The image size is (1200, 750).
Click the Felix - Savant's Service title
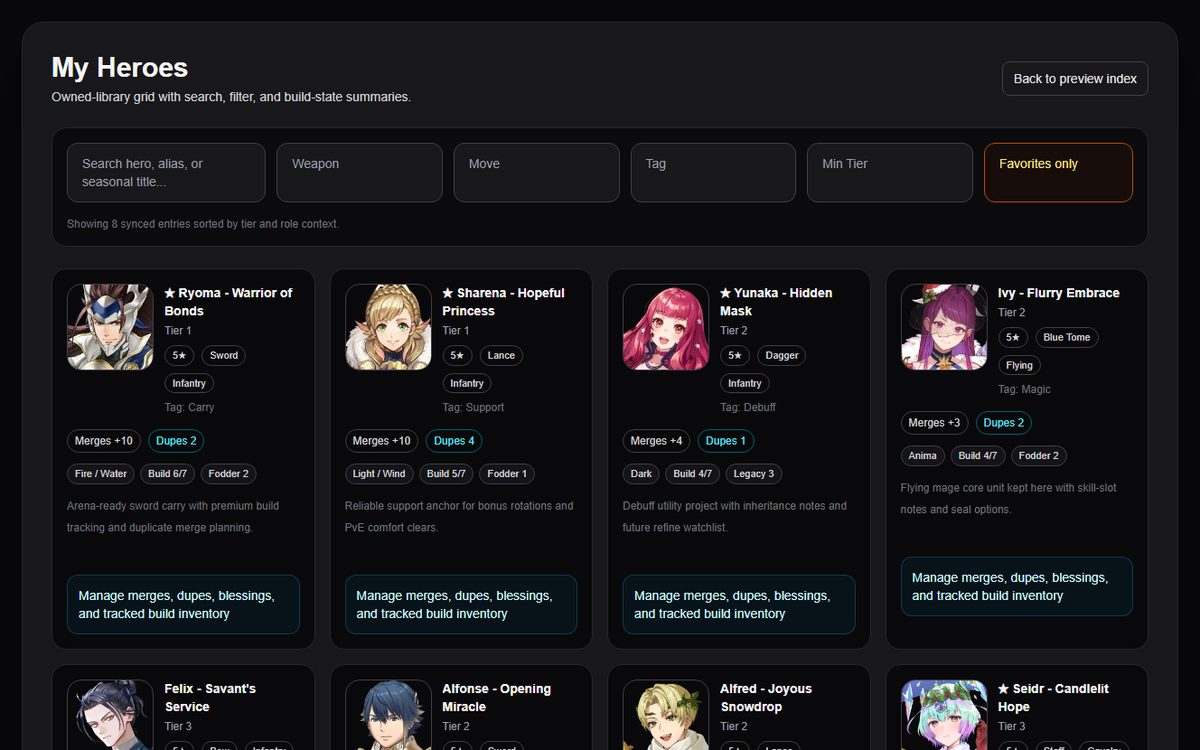point(210,698)
